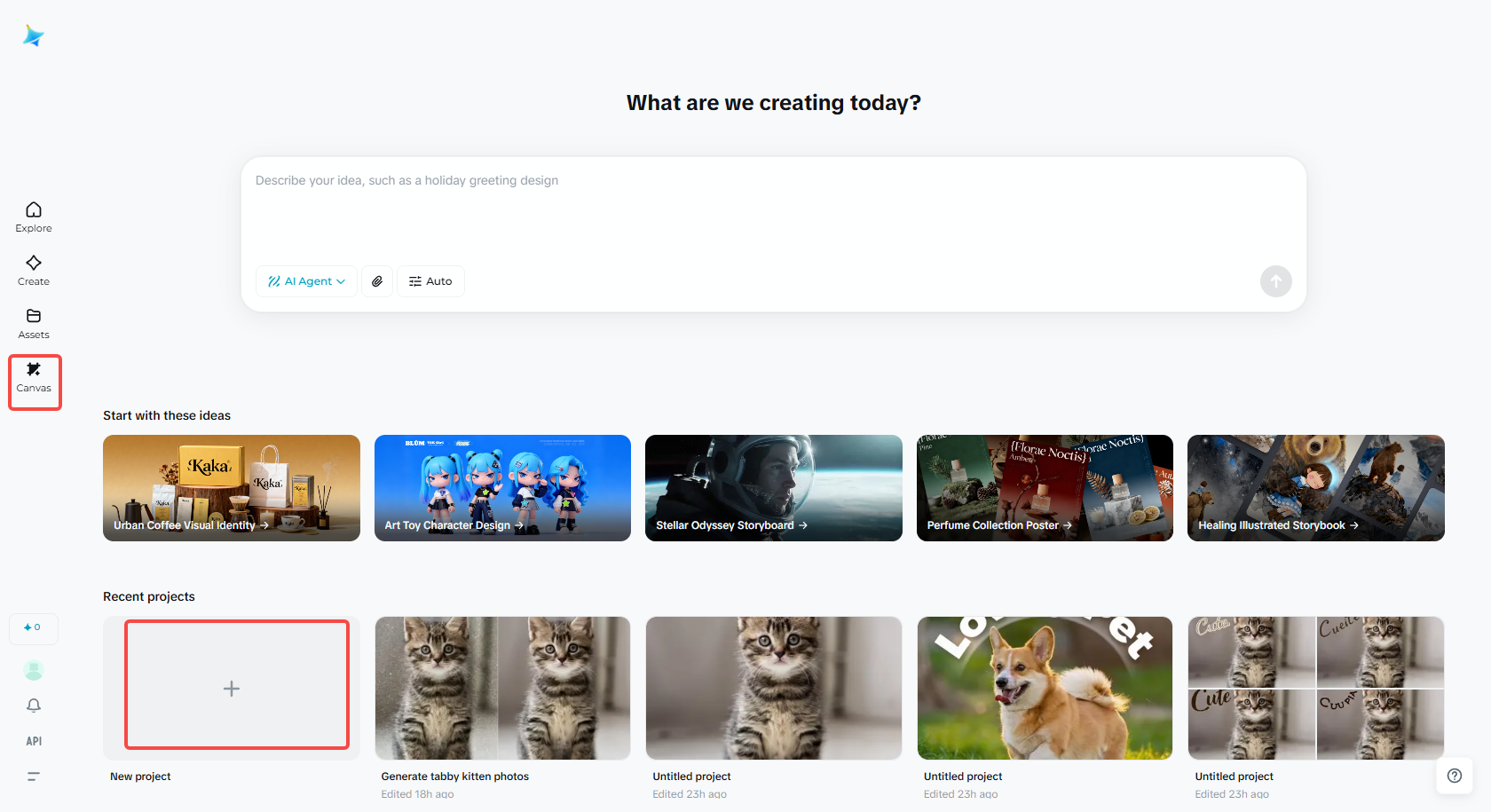Expand the AI Agent mode dropdown
Viewport: 1491px width, 812px height.
306,281
